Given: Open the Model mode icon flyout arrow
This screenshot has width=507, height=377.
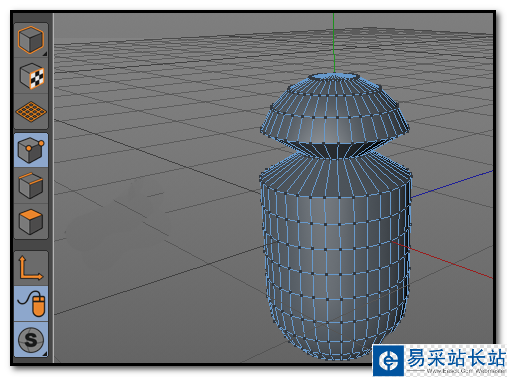Looking at the screenshot, I should (45, 54).
